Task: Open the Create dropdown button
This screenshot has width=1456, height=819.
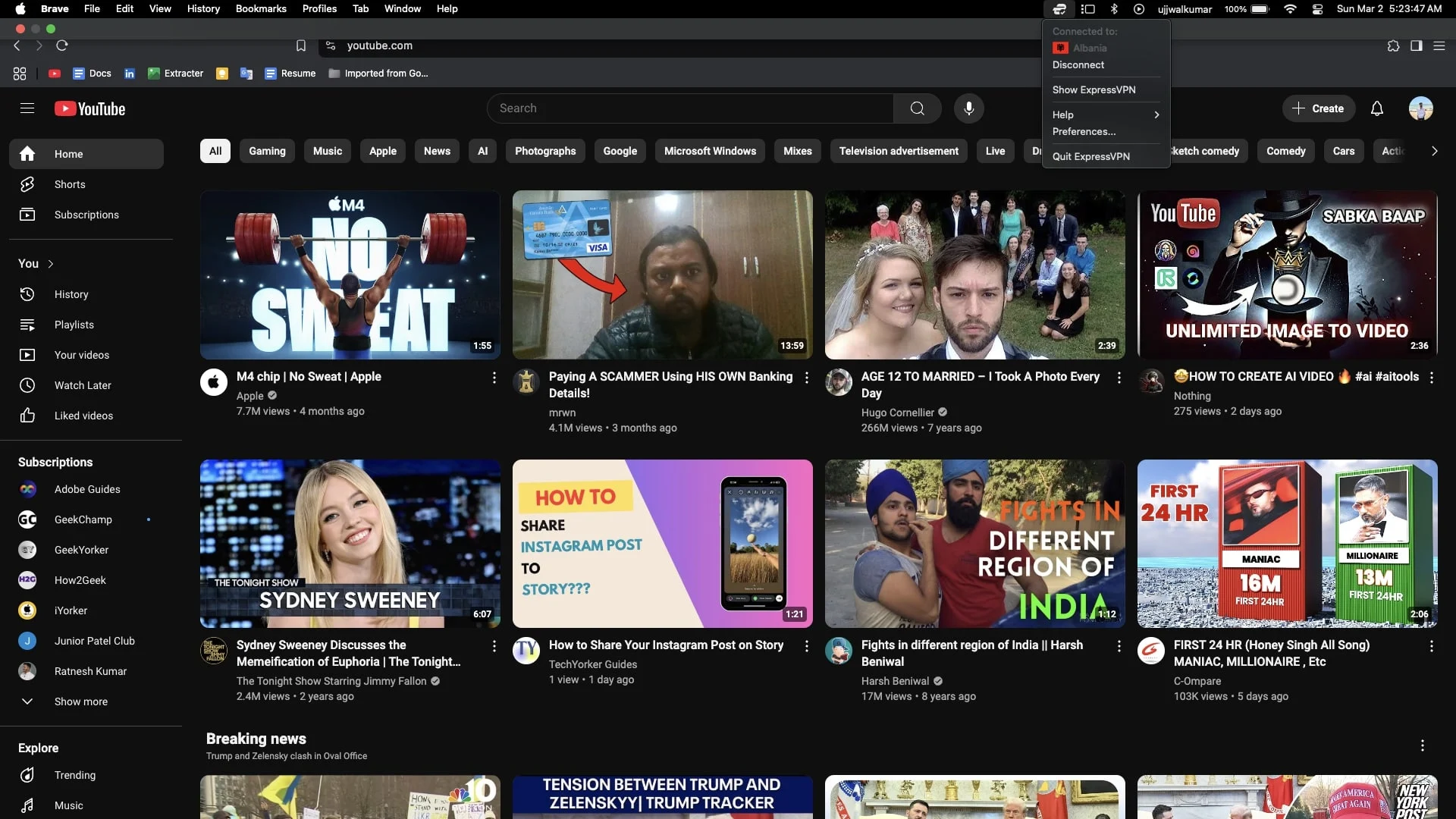Action: 1318,108
